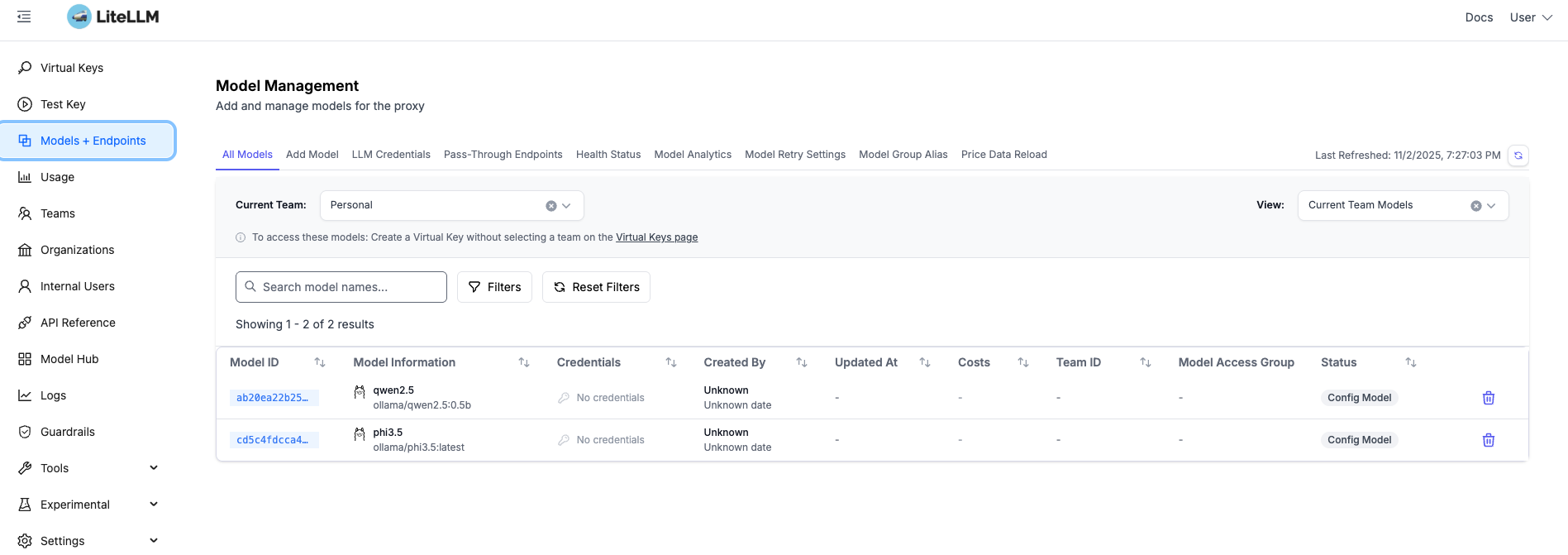Sort table by Model ID column arrows
The width and height of the screenshot is (1568, 555).
click(x=320, y=362)
